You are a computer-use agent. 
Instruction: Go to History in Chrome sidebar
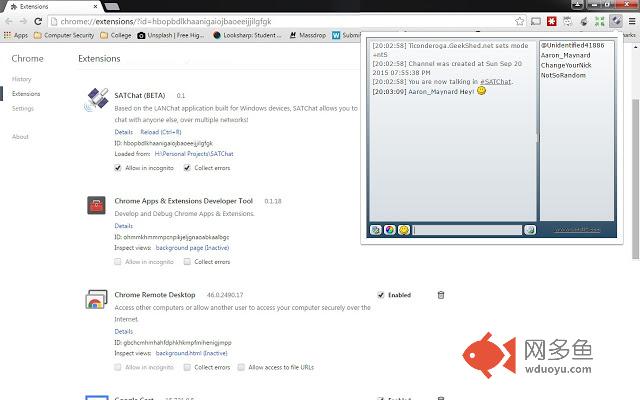coord(21,79)
